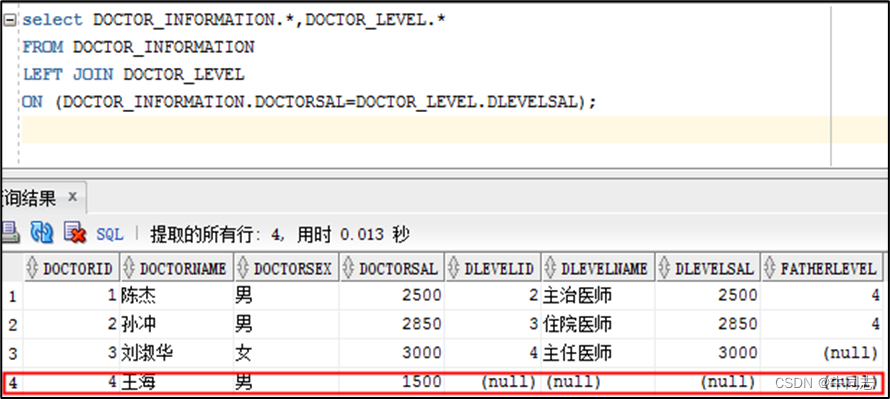Image resolution: width=890 pixels, height=399 pixels.
Task: Select DLEVELSAL 2850 in 孙冲's row
Action: point(708,324)
